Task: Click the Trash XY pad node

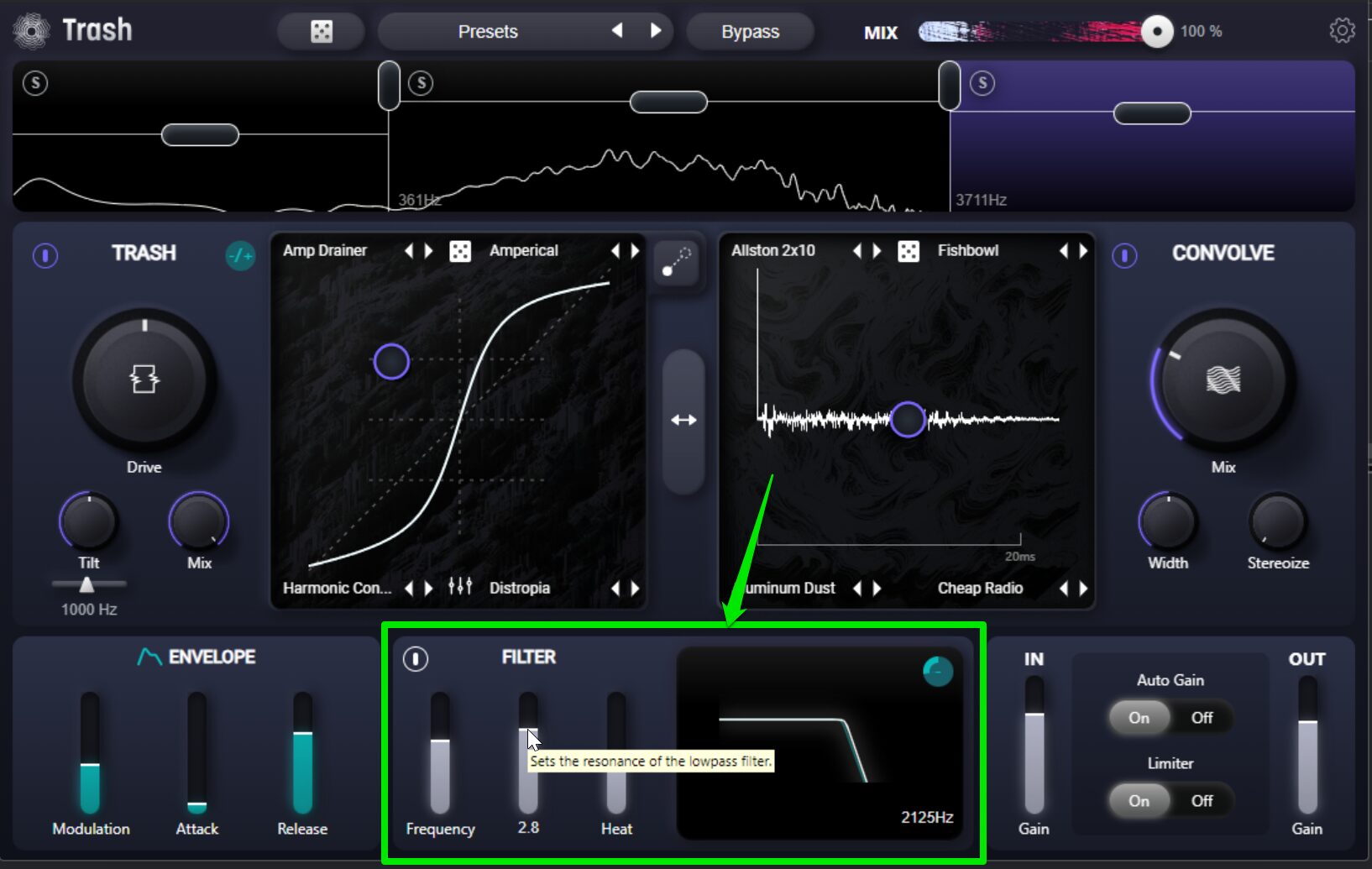Action: (x=391, y=362)
